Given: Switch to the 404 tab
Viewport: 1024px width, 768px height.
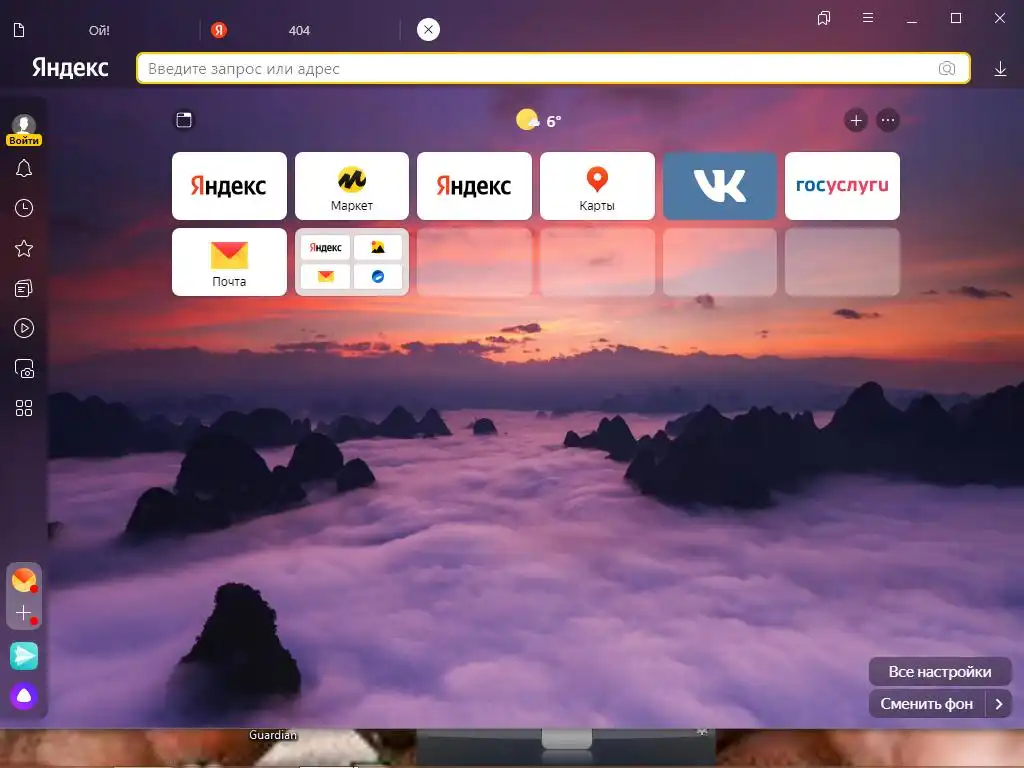Looking at the screenshot, I should pos(300,30).
